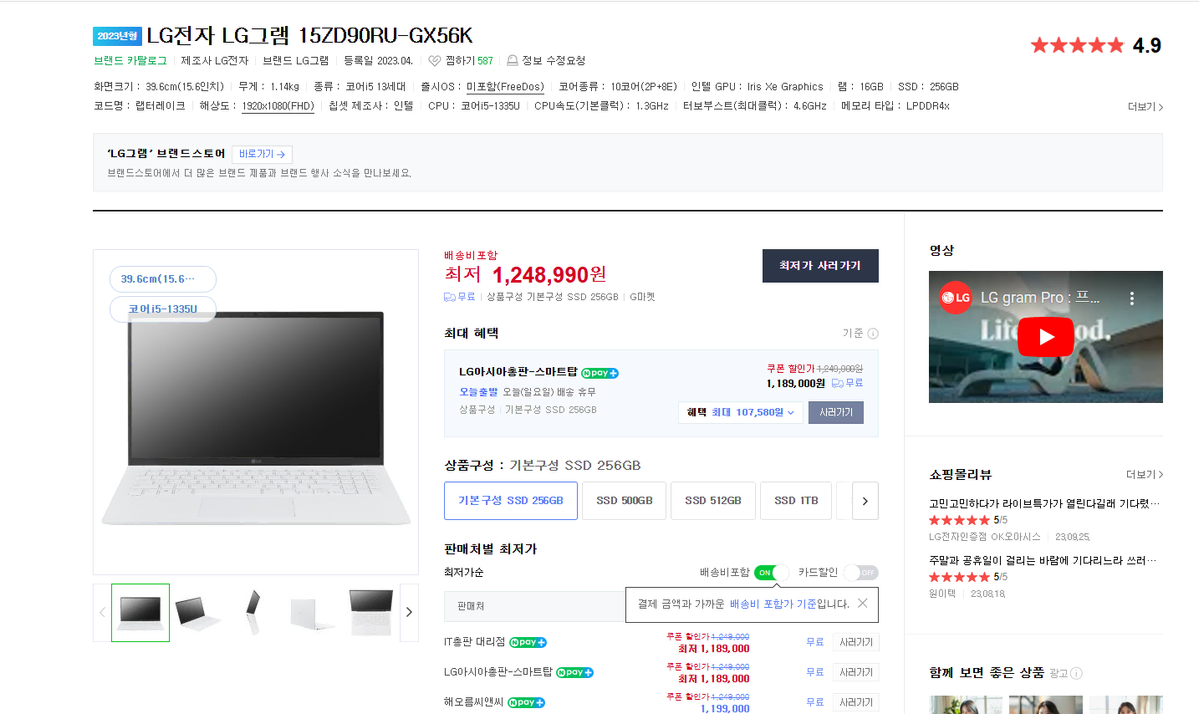Click the 최저 1,248,990원 price

pos(525,274)
